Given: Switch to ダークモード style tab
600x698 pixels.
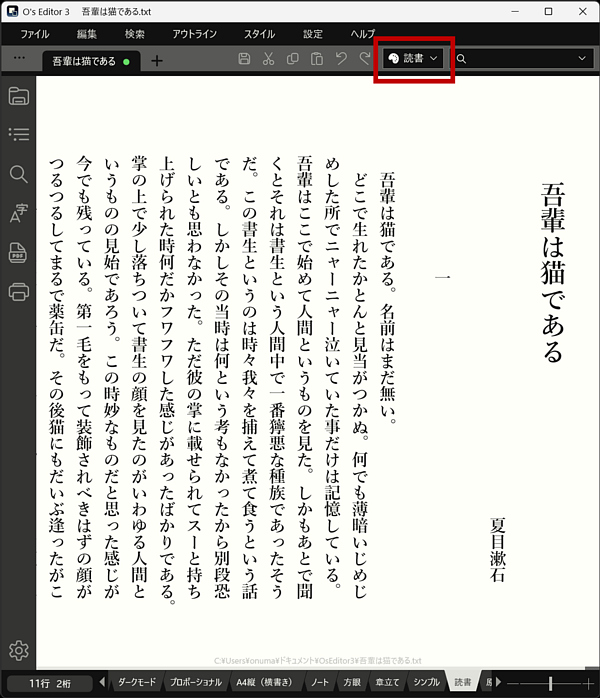Looking at the screenshot, I should (x=137, y=682).
